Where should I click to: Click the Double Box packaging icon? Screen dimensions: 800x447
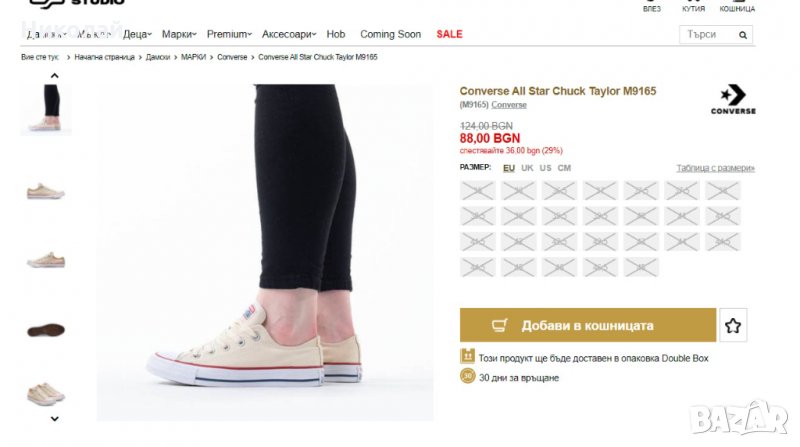click(467, 357)
